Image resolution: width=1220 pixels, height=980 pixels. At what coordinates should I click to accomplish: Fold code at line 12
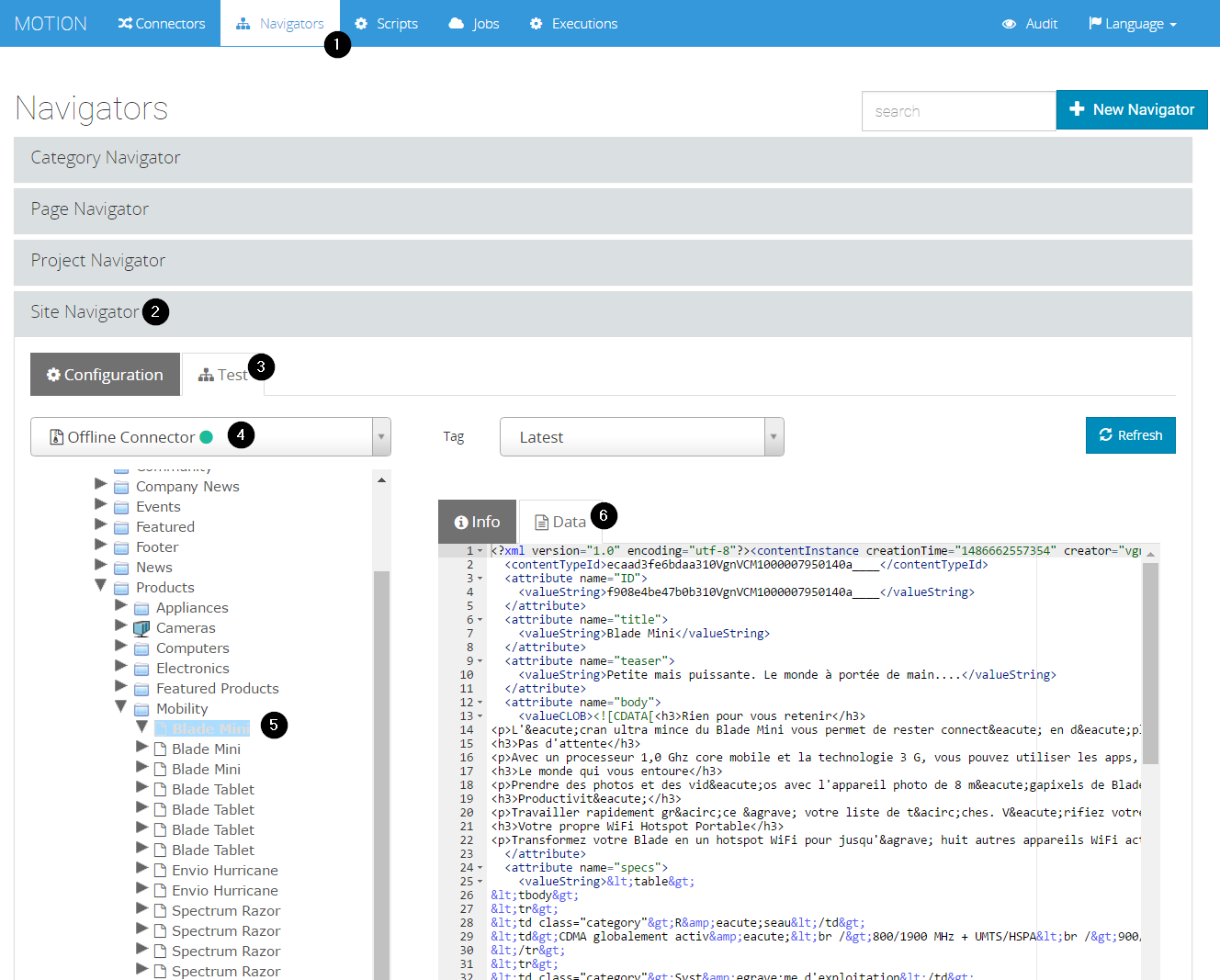click(x=480, y=703)
